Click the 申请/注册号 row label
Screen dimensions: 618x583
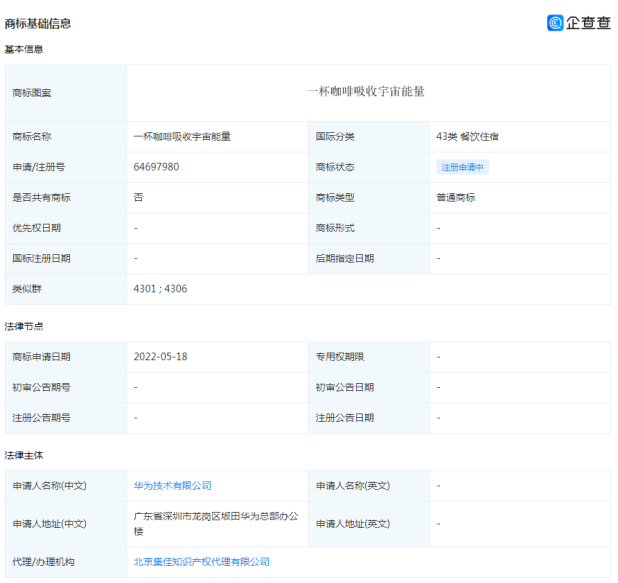(x=39, y=167)
